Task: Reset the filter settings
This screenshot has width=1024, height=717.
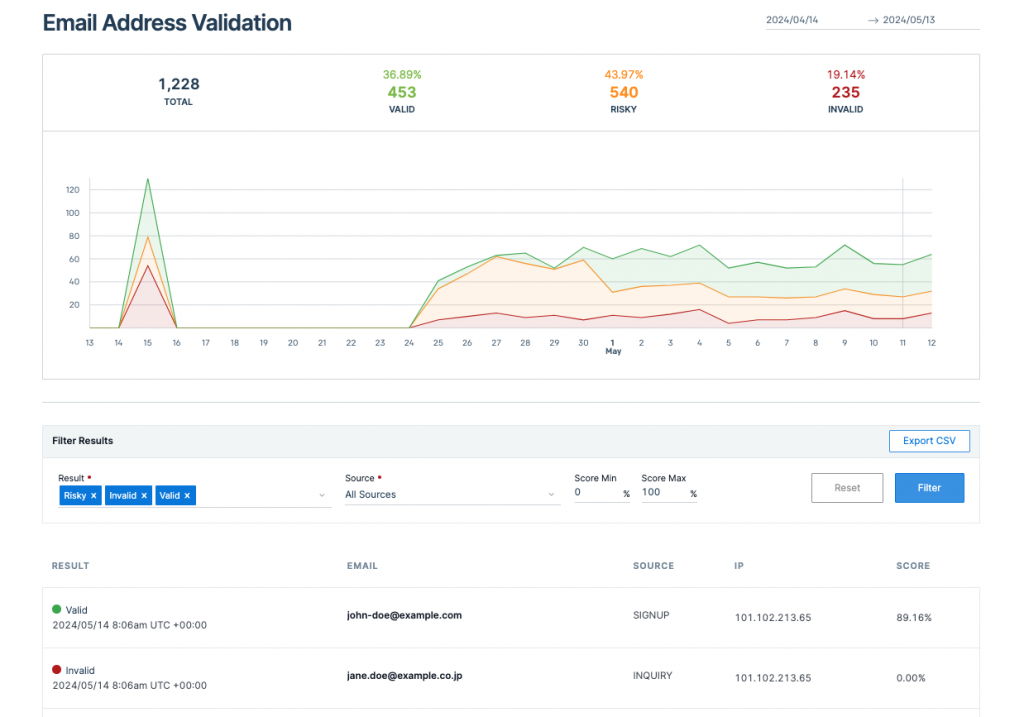Action: 846,488
